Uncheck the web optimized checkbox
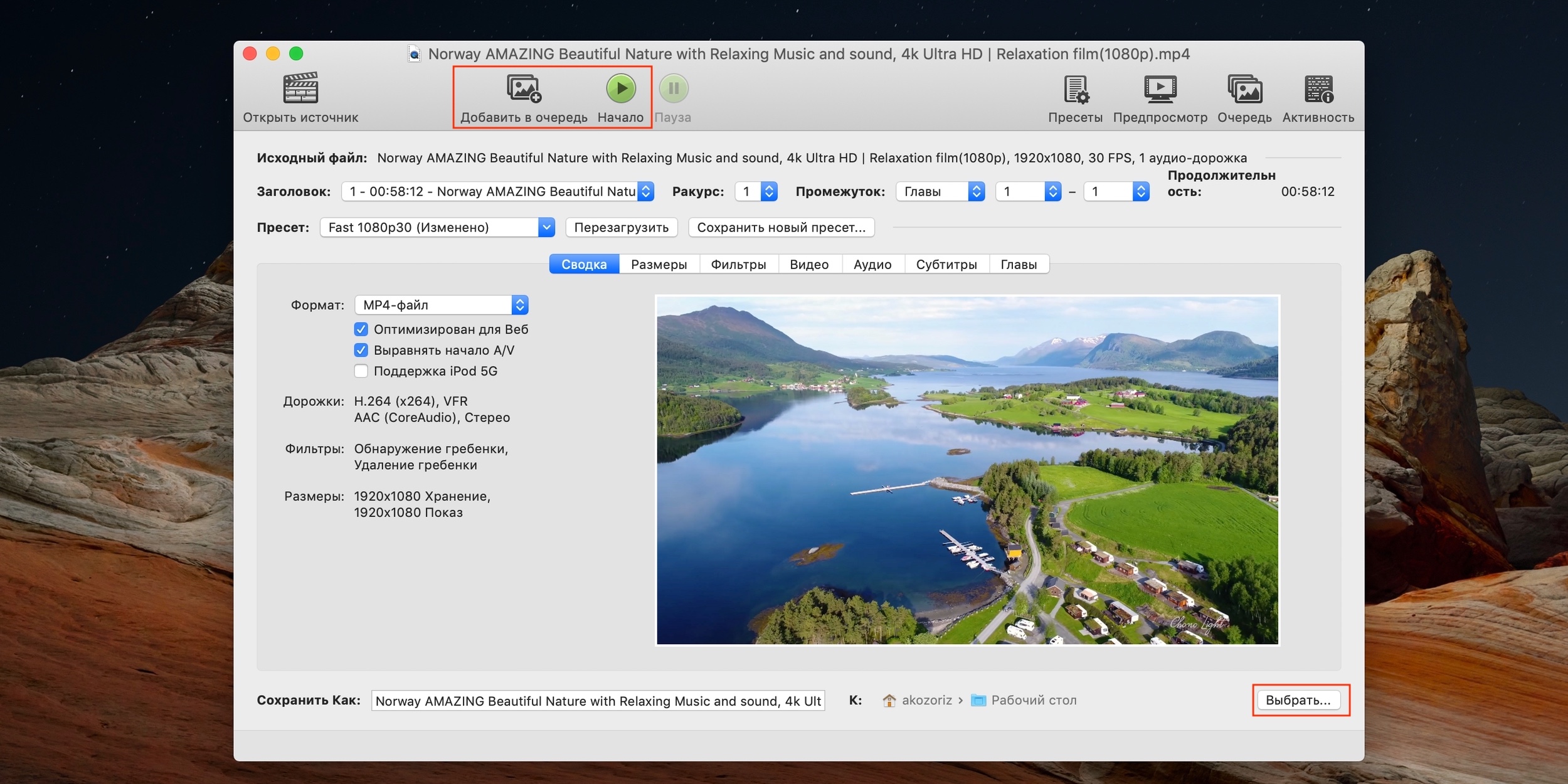1568x784 pixels. (x=361, y=329)
